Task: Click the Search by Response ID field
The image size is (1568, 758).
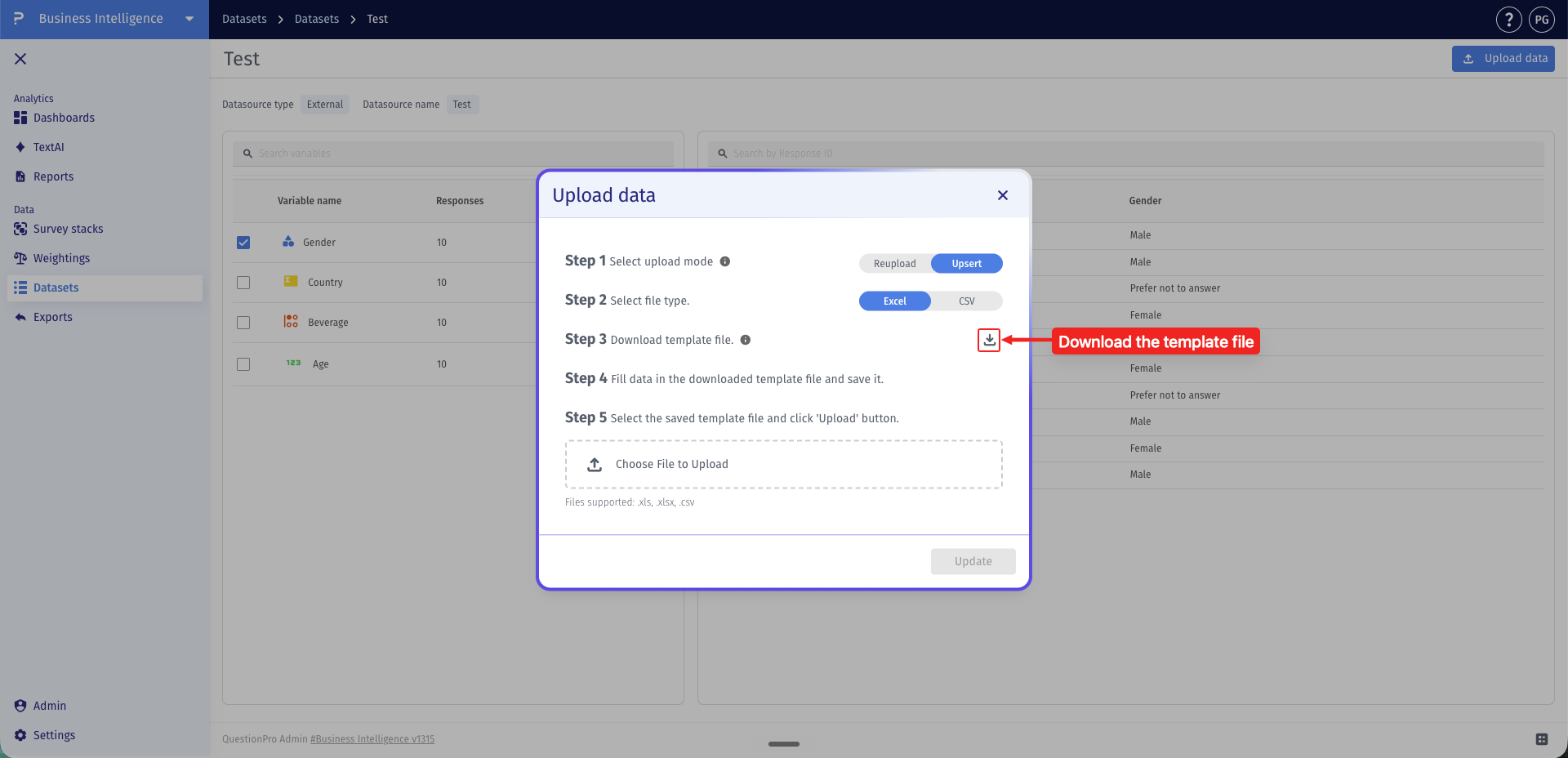Action: [1125, 154]
